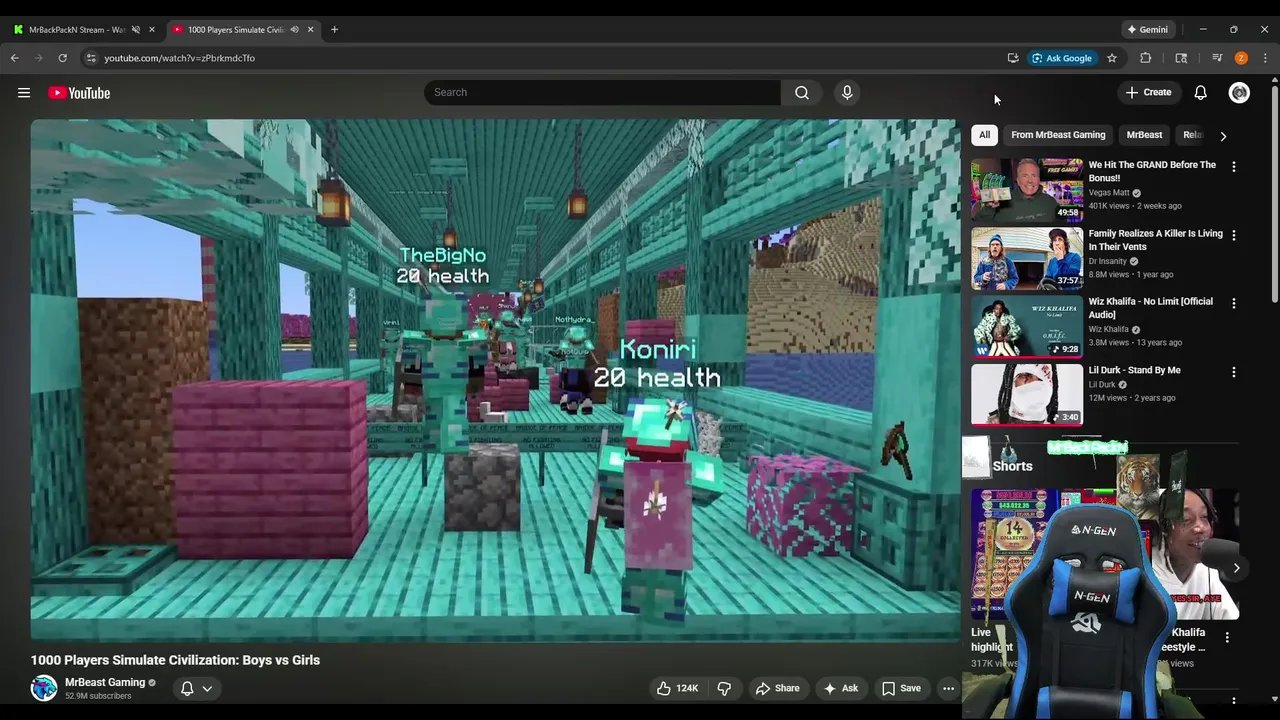Go back to the previous page
1280x720 pixels.
[15, 58]
